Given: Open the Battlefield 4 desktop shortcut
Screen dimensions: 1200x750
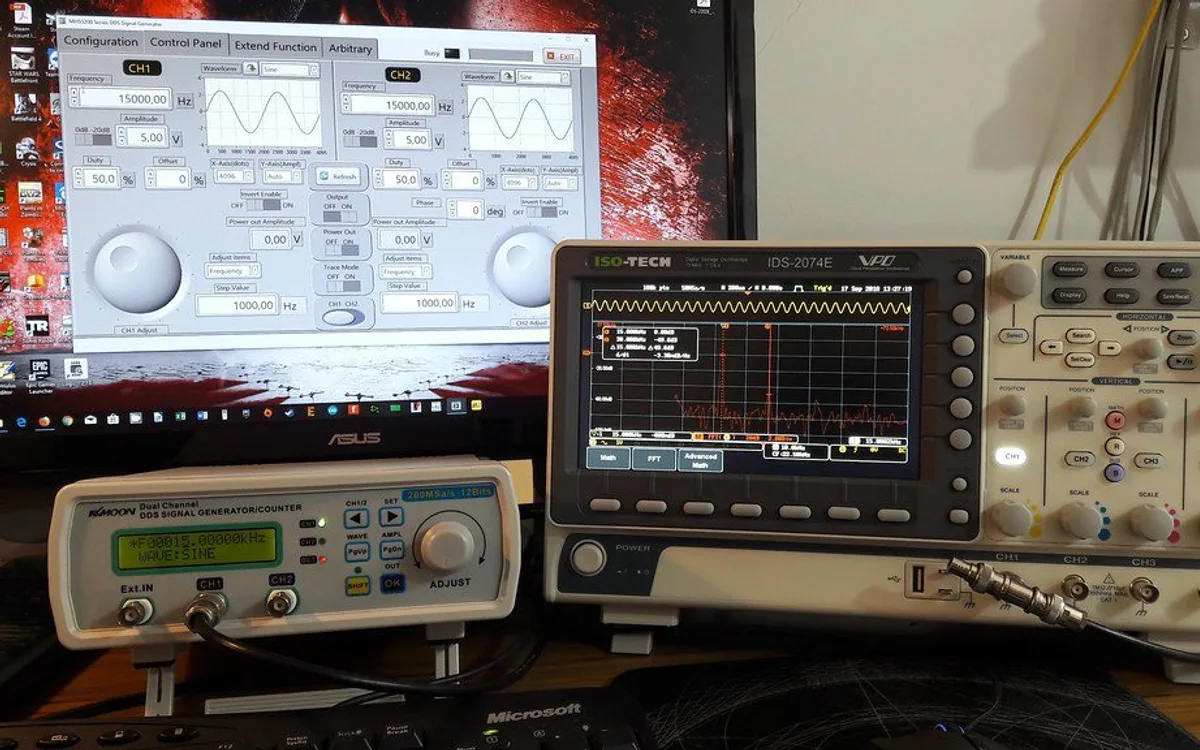Looking at the screenshot, I should click(24, 106).
